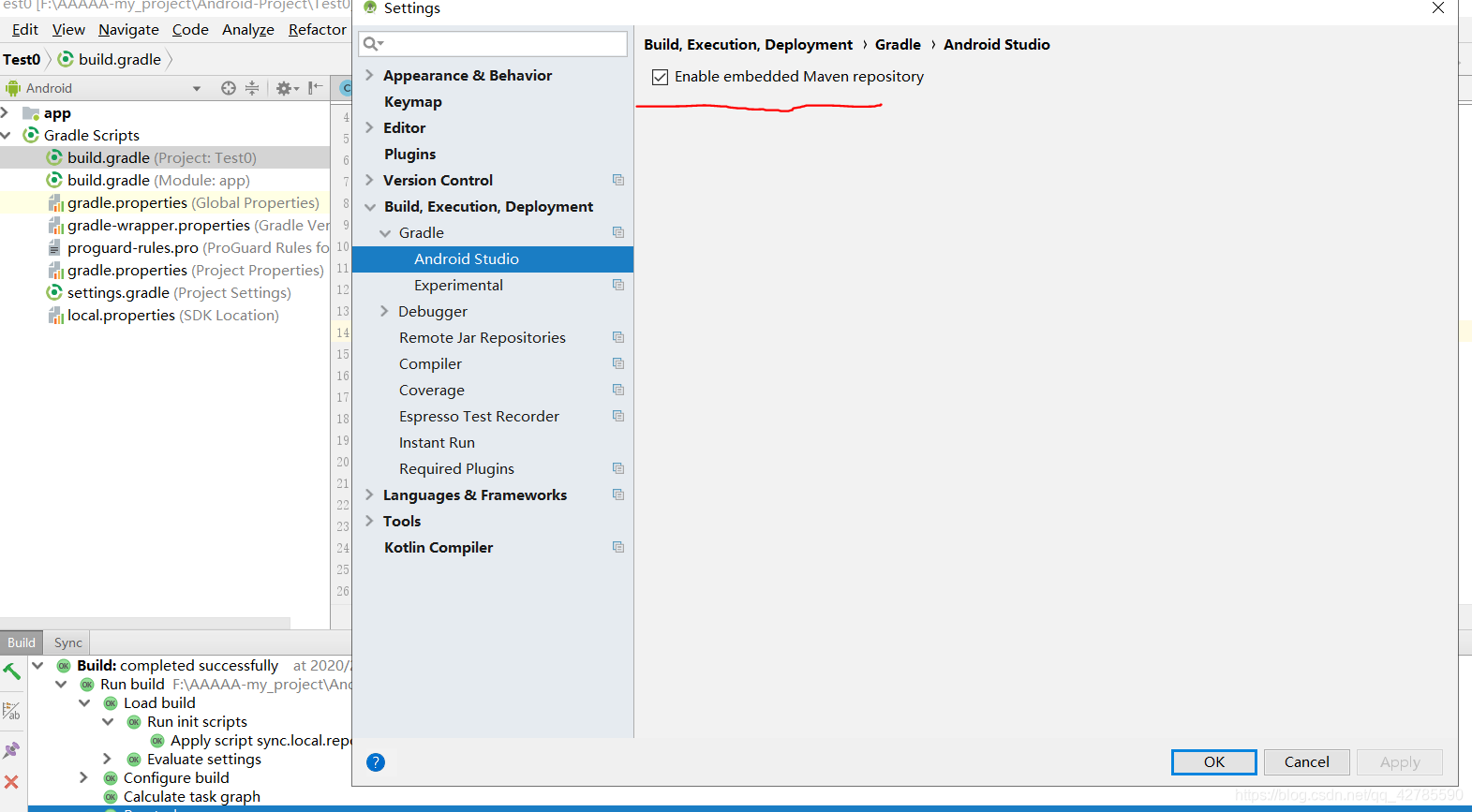The height and width of the screenshot is (812, 1472).
Task: Switch to the Build tab
Action: coord(22,642)
